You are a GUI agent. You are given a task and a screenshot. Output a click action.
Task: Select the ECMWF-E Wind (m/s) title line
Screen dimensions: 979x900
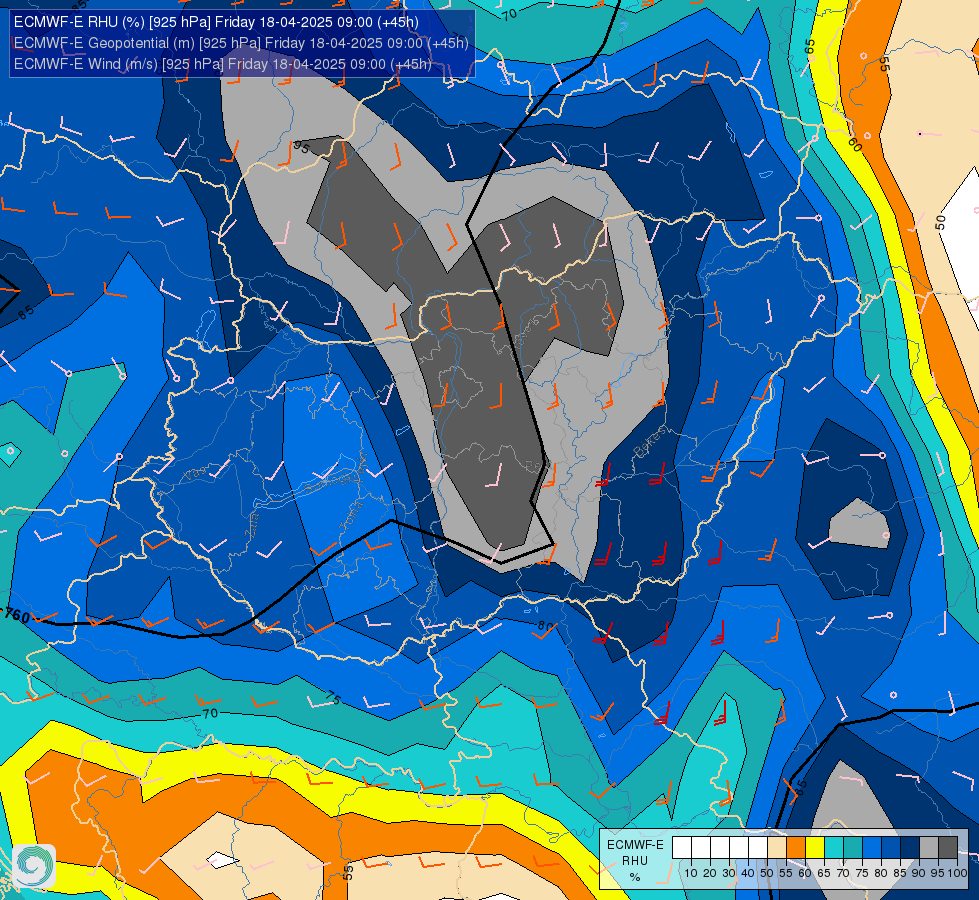pos(223,64)
